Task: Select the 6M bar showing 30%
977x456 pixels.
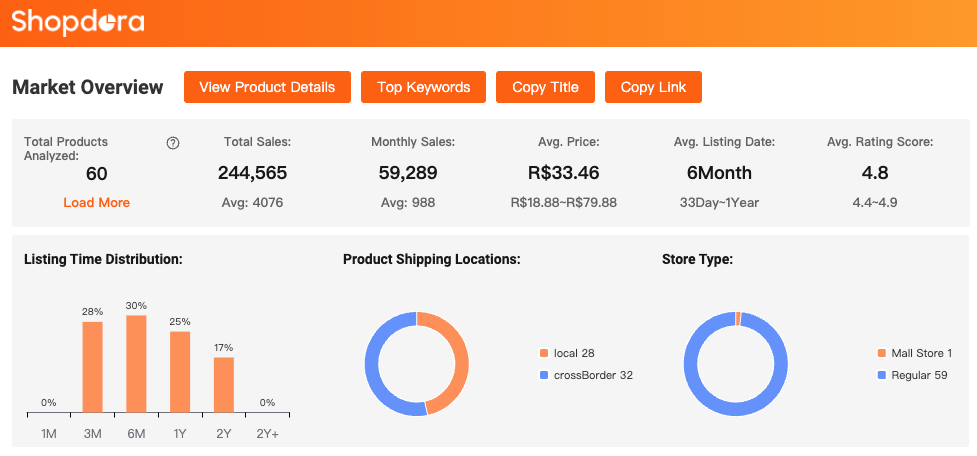Action: click(x=136, y=363)
